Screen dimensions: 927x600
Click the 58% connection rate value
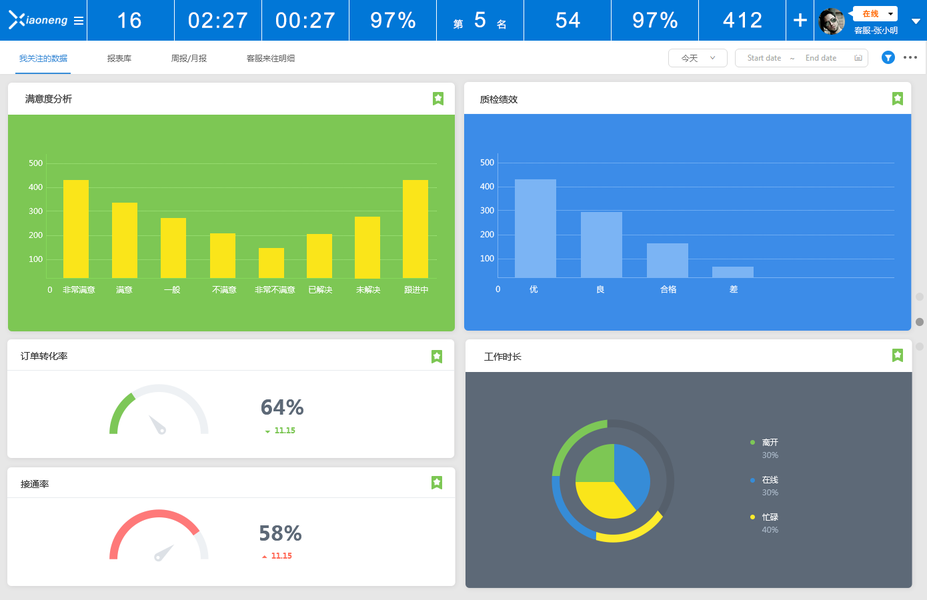(x=280, y=533)
